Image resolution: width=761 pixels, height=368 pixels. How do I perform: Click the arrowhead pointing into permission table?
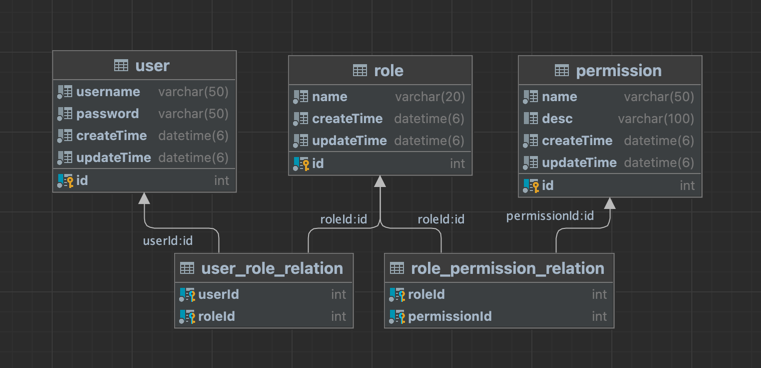click(x=610, y=203)
